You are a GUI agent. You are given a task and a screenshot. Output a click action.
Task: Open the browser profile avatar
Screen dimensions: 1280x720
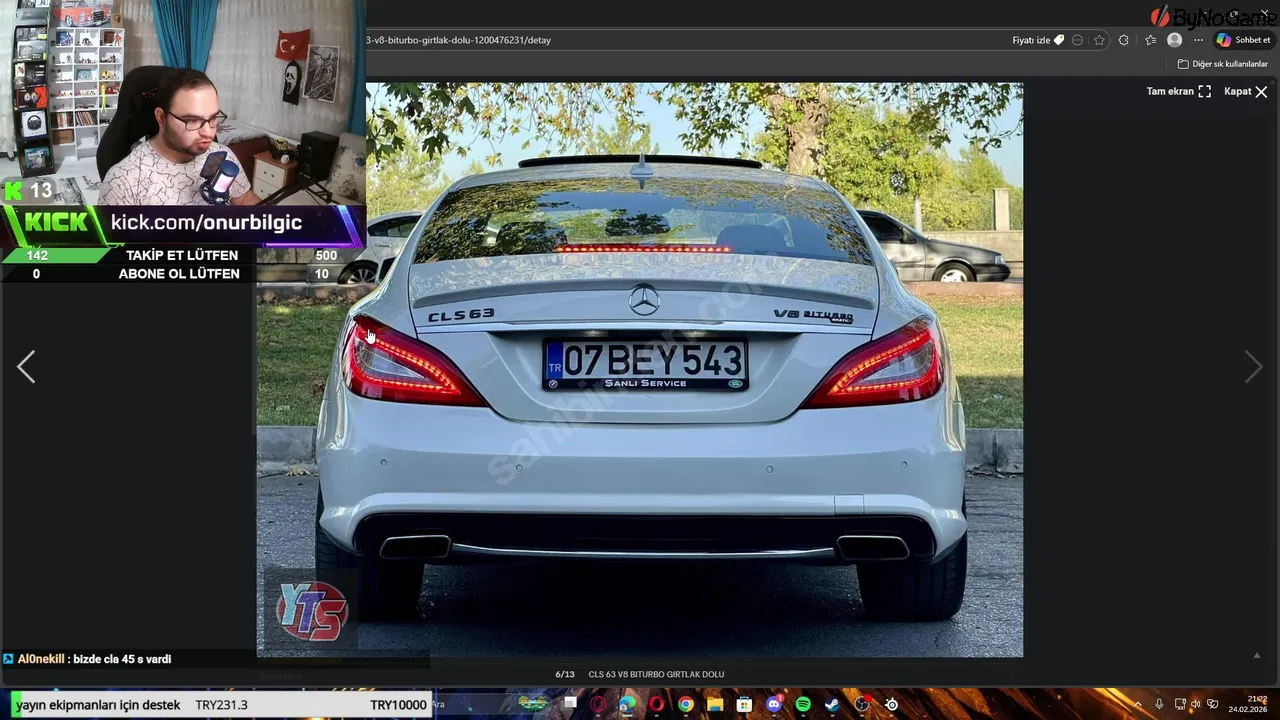pyautogui.click(x=1174, y=40)
